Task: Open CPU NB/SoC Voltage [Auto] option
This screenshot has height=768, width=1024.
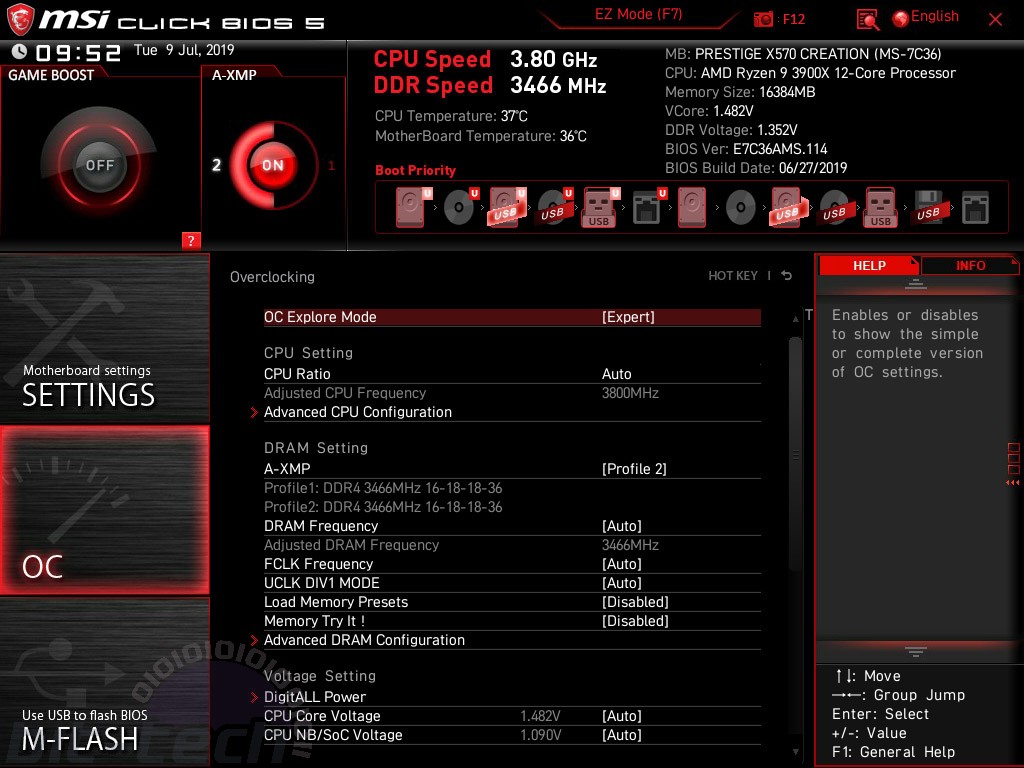Action: [621, 735]
